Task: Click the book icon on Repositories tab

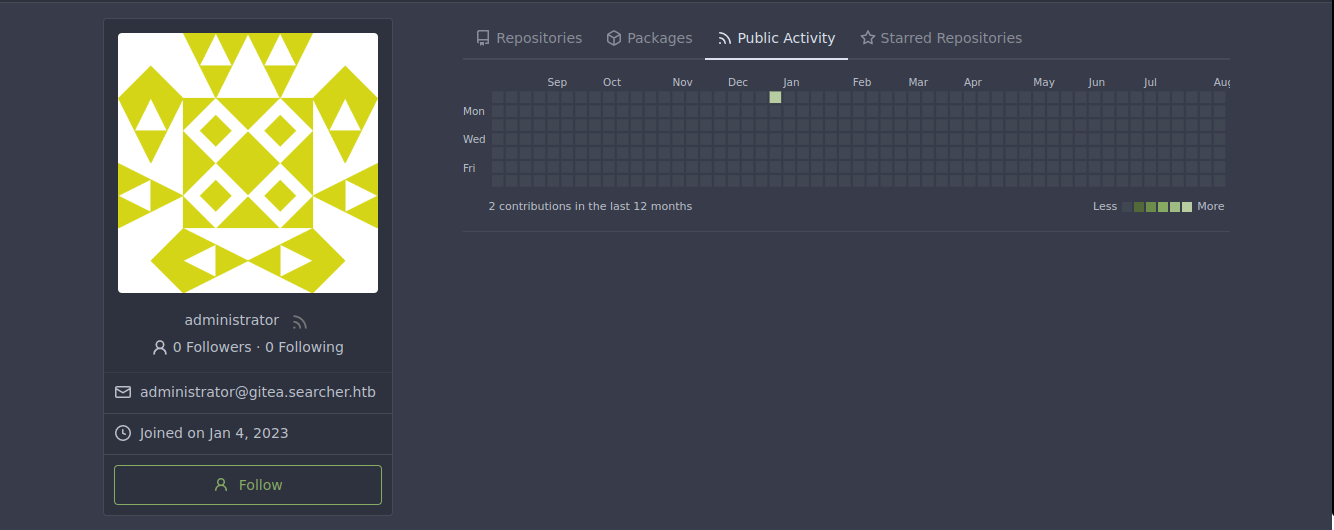Action: 483,38
